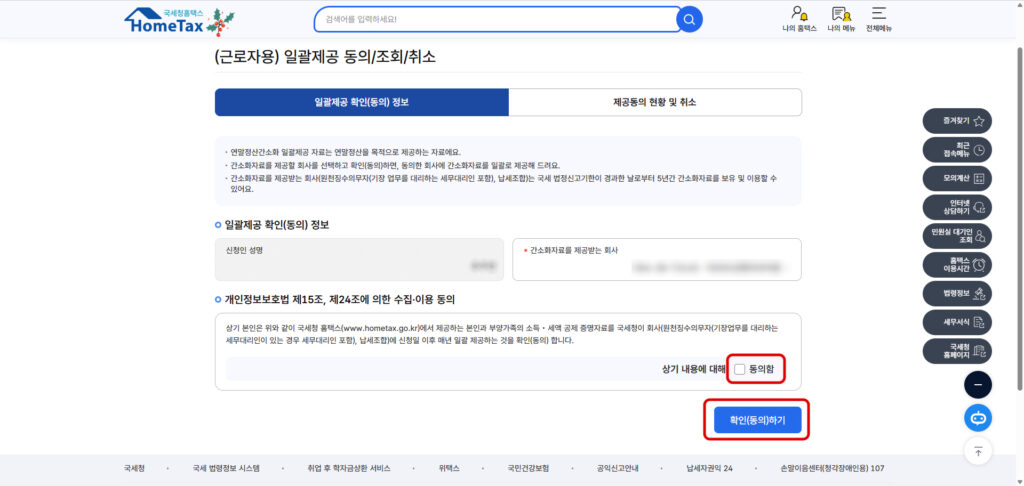The width and height of the screenshot is (1024, 486).
Task: Click 간소화자료를 제공받는 회사 field
Action: pyautogui.click(x=657, y=259)
